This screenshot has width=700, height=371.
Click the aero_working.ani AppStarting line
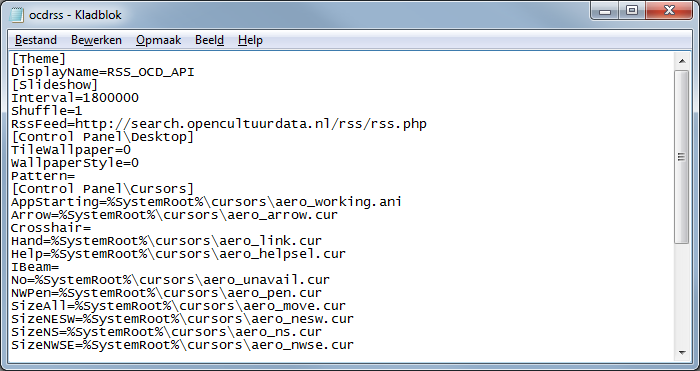coord(206,202)
